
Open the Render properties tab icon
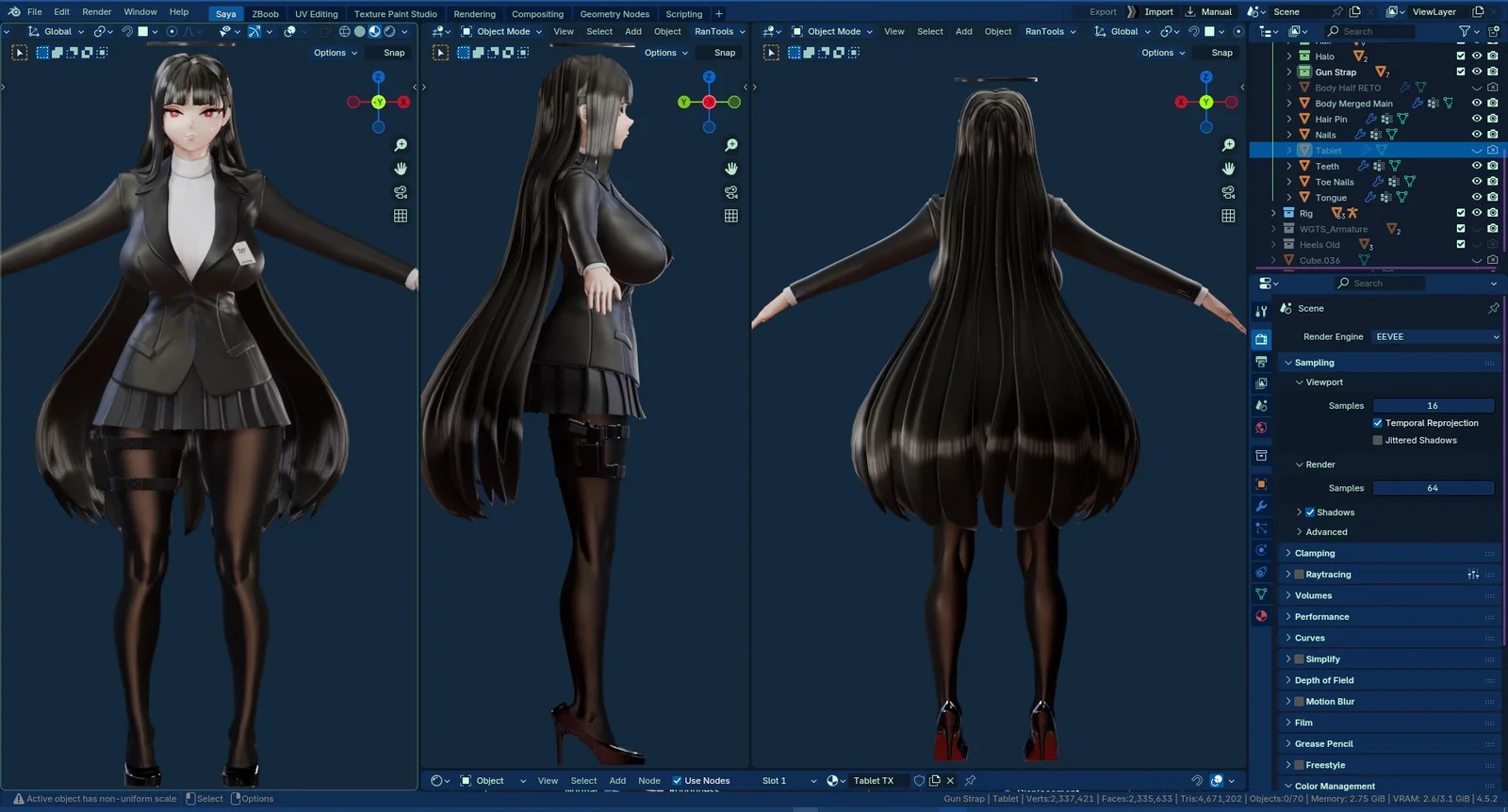pos(1261,339)
